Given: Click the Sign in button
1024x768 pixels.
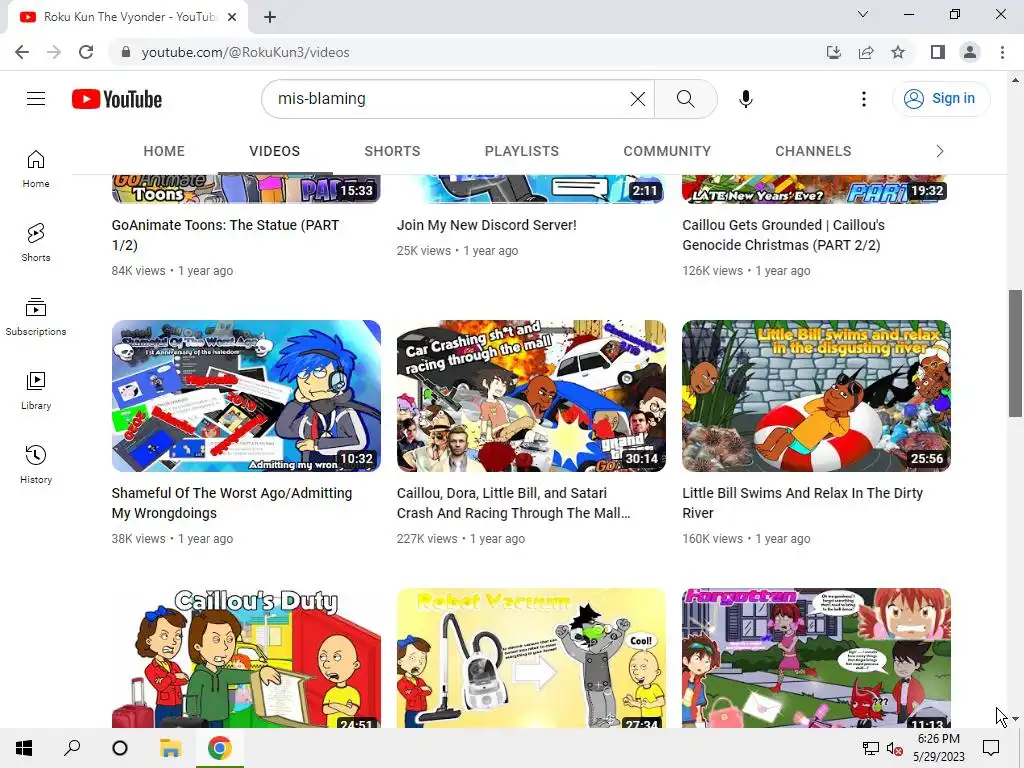Looking at the screenshot, I should [941, 99].
